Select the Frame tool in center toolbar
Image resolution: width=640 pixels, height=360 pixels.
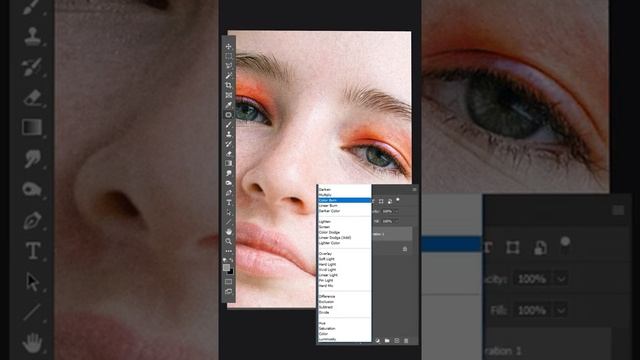pyautogui.click(x=229, y=95)
